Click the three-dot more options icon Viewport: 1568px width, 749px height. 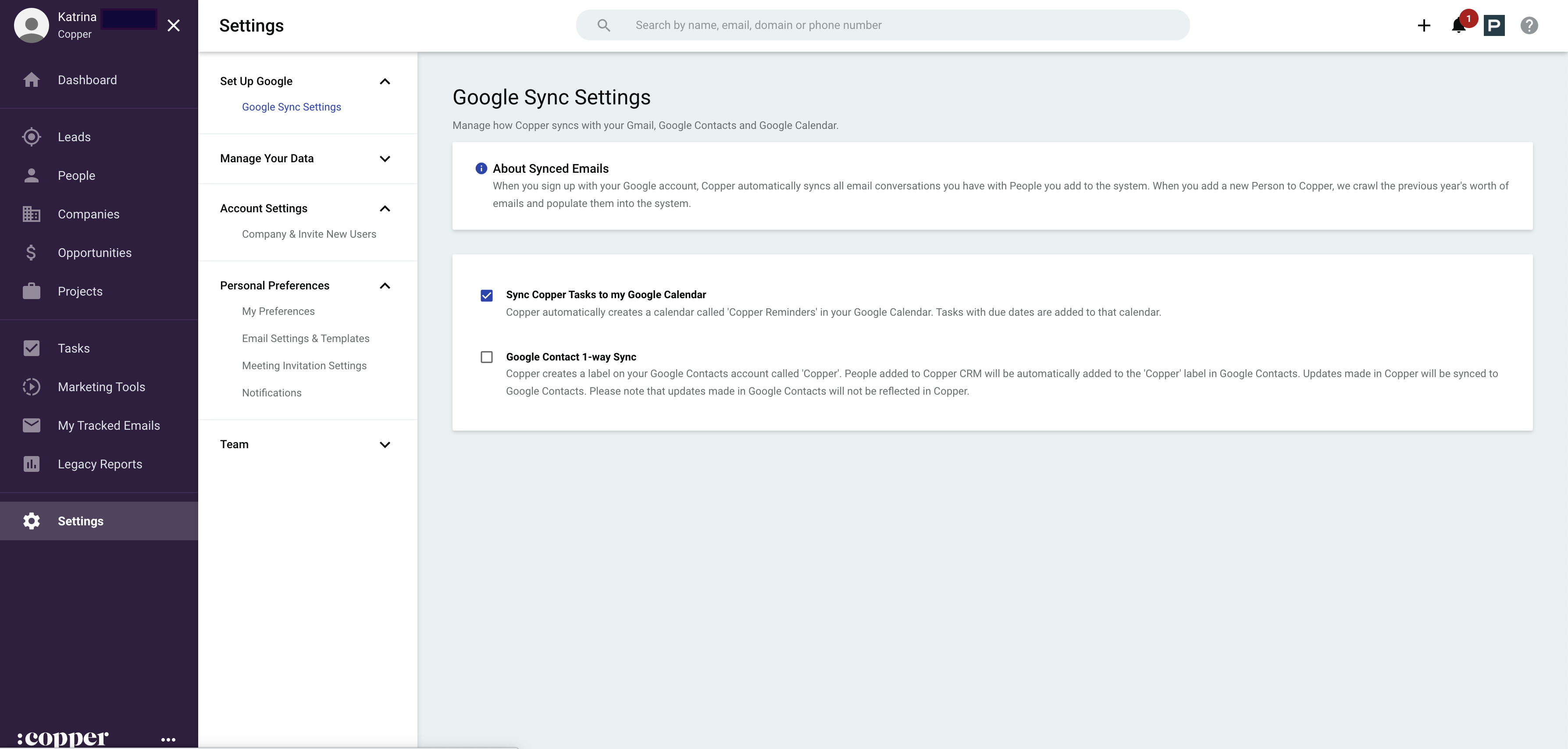pos(168,739)
